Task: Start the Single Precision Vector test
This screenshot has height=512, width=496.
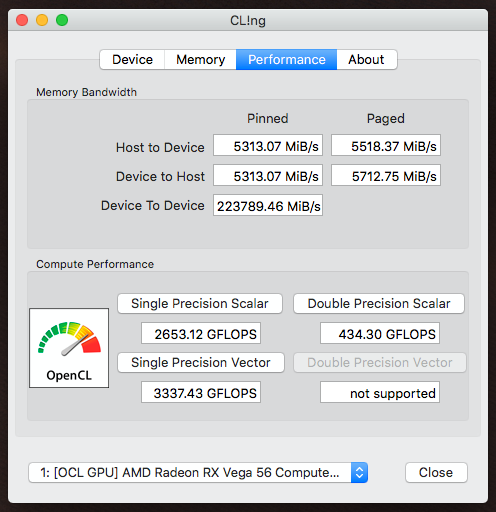Action: coord(201,362)
